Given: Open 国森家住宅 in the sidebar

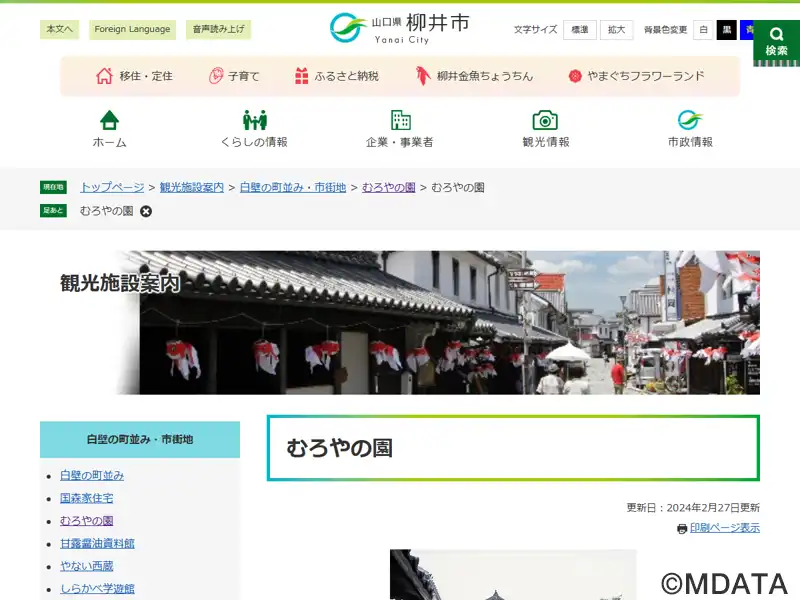Looking at the screenshot, I should click(87, 498).
